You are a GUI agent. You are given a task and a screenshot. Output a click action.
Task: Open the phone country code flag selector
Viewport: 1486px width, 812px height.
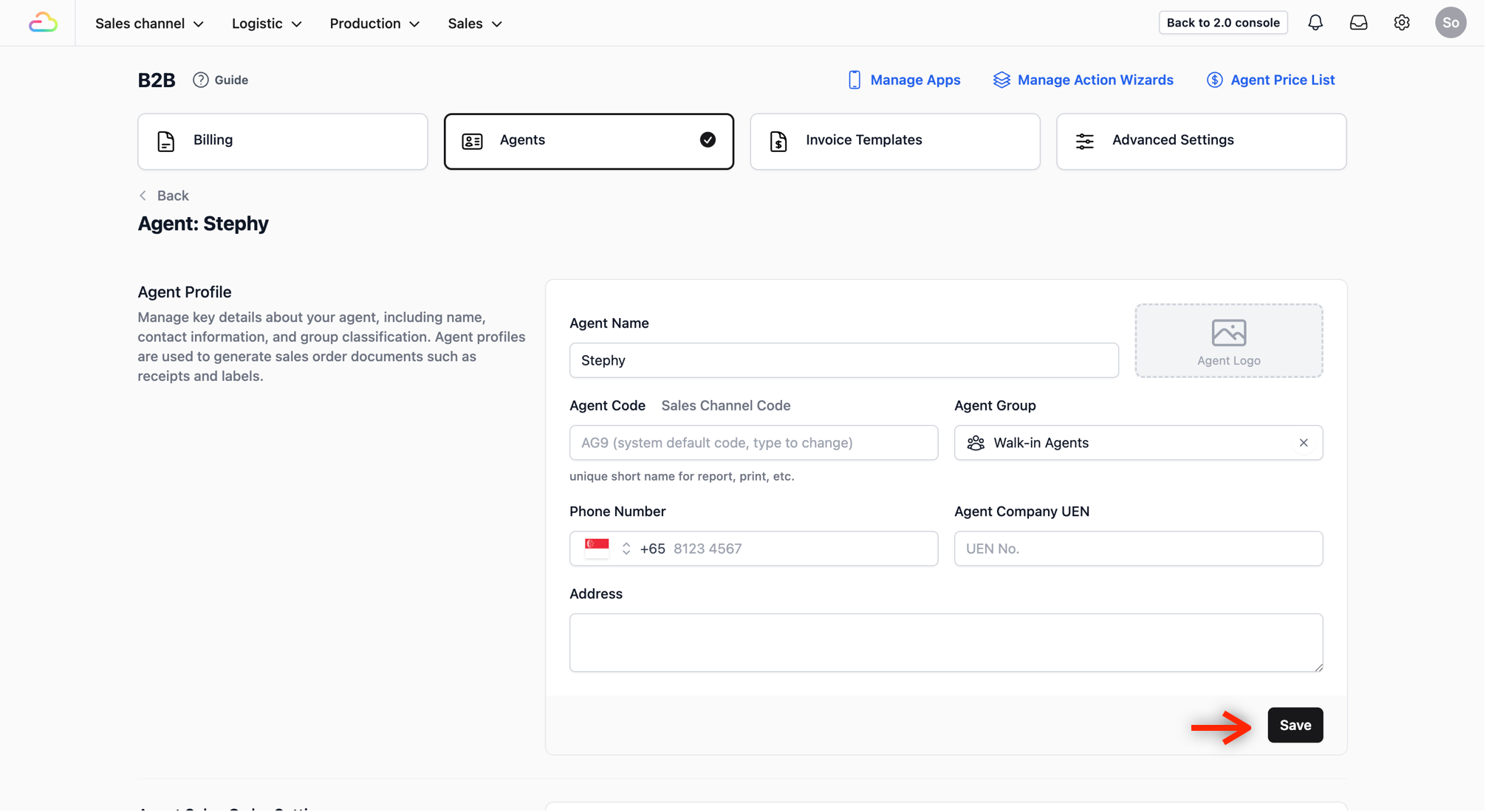pyautogui.click(x=609, y=548)
